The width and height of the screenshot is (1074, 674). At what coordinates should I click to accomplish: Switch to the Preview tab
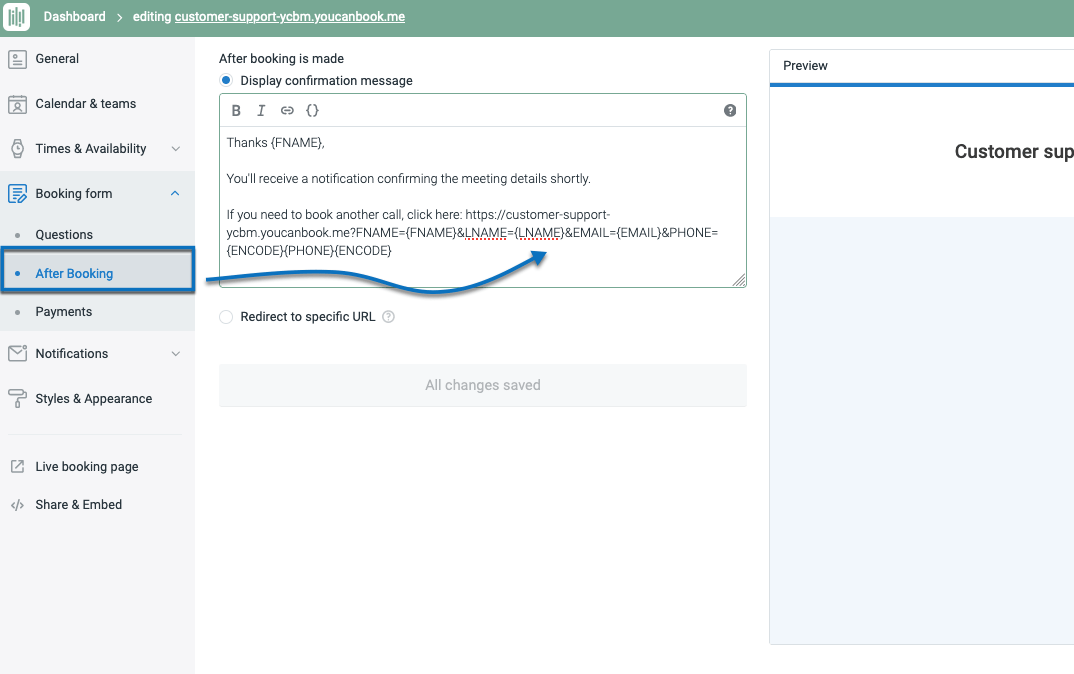pos(805,66)
